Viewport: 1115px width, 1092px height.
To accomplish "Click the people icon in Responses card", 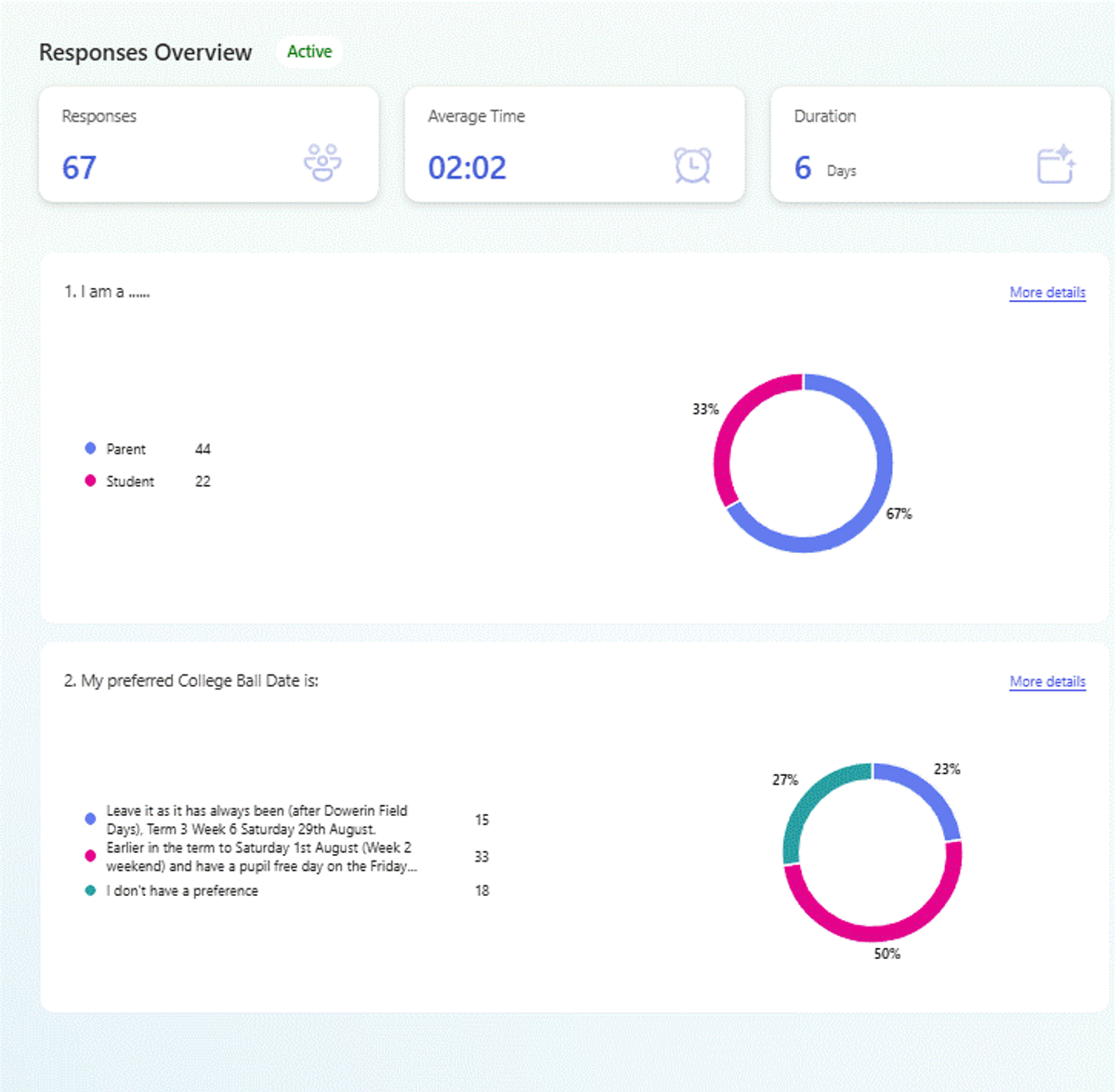I will [322, 163].
